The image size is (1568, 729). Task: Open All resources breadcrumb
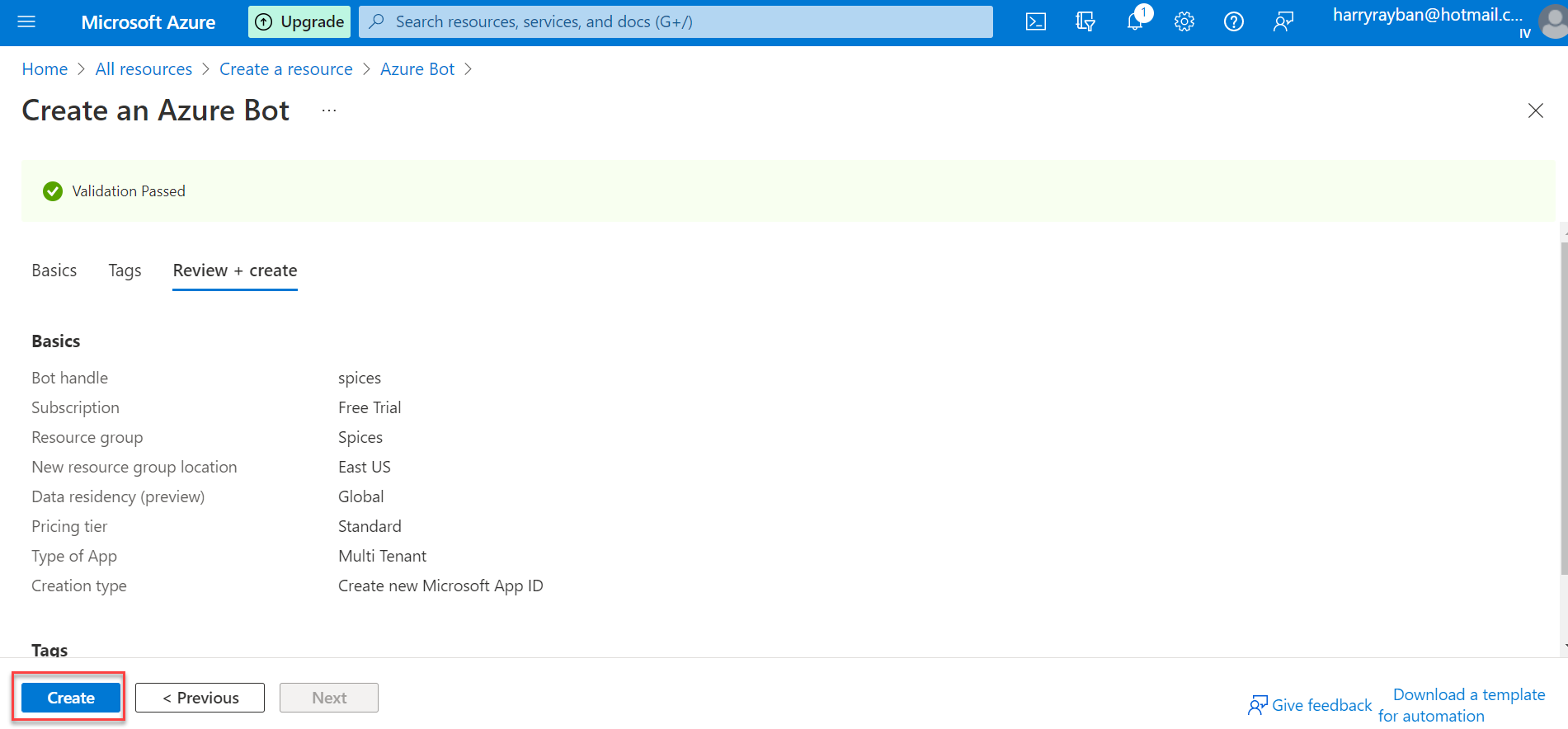(x=144, y=69)
